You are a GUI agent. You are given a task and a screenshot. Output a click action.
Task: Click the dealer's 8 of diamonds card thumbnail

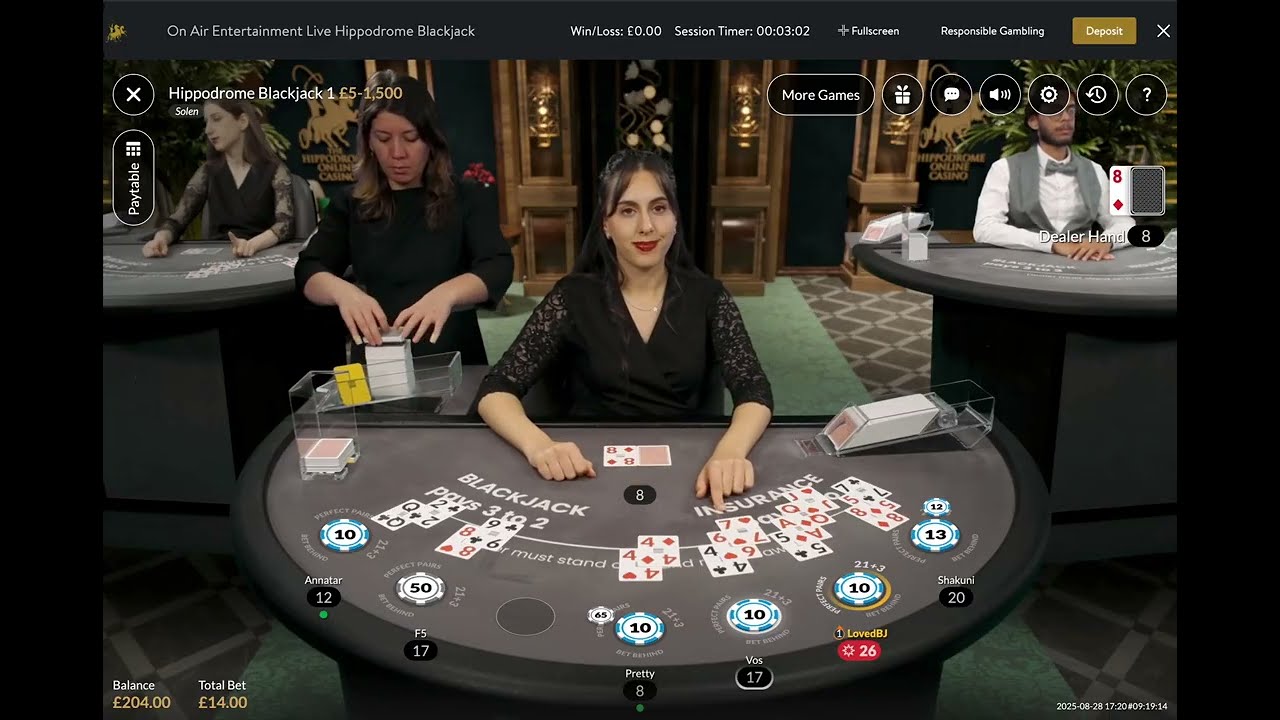coord(1118,191)
